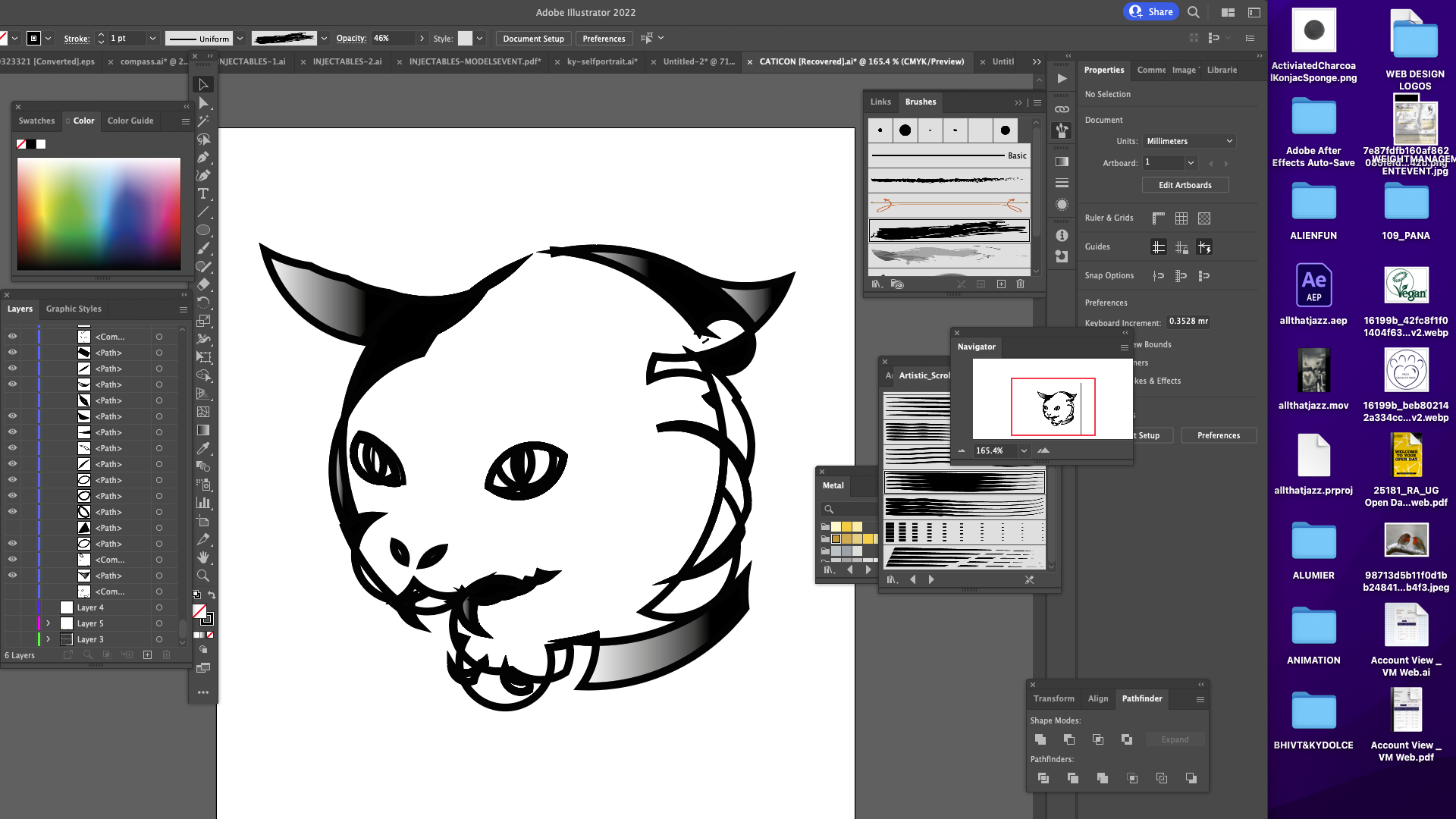Expand Layer 5 in Layers panel
1456x819 pixels.
pos(48,623)
